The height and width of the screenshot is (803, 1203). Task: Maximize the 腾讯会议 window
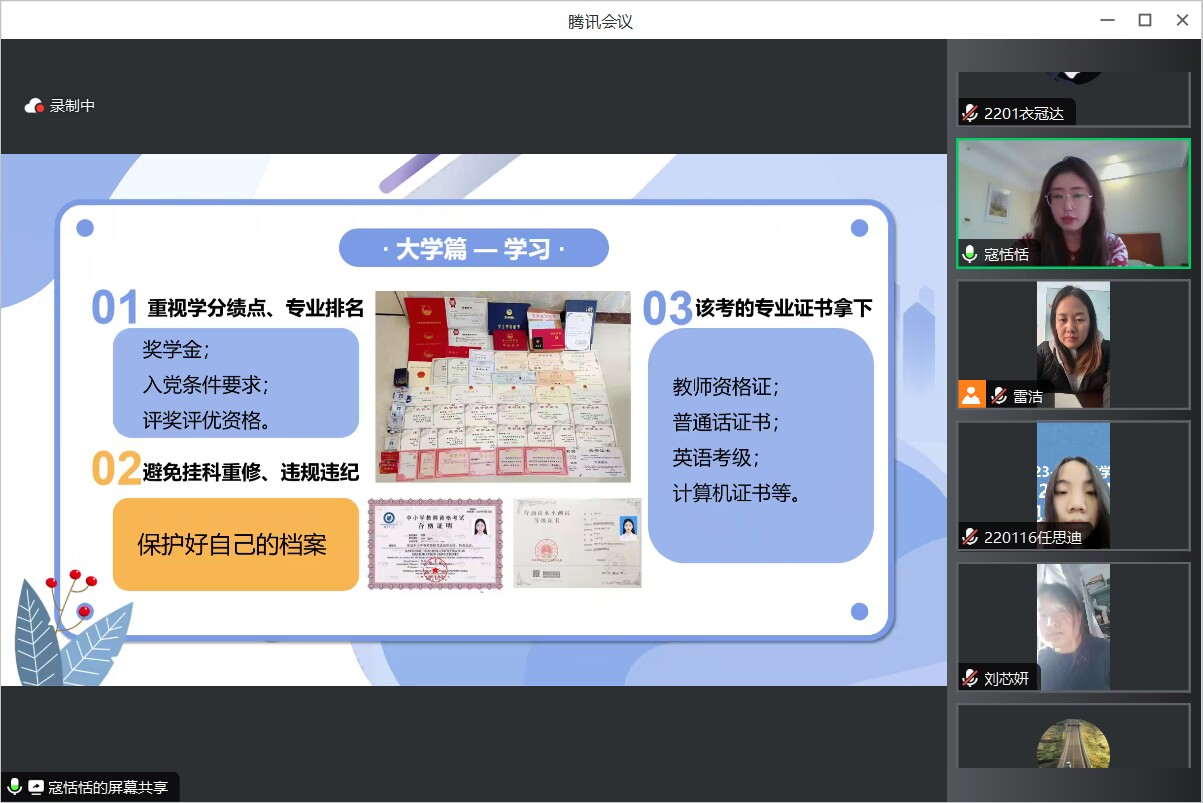coord(1145,20)
